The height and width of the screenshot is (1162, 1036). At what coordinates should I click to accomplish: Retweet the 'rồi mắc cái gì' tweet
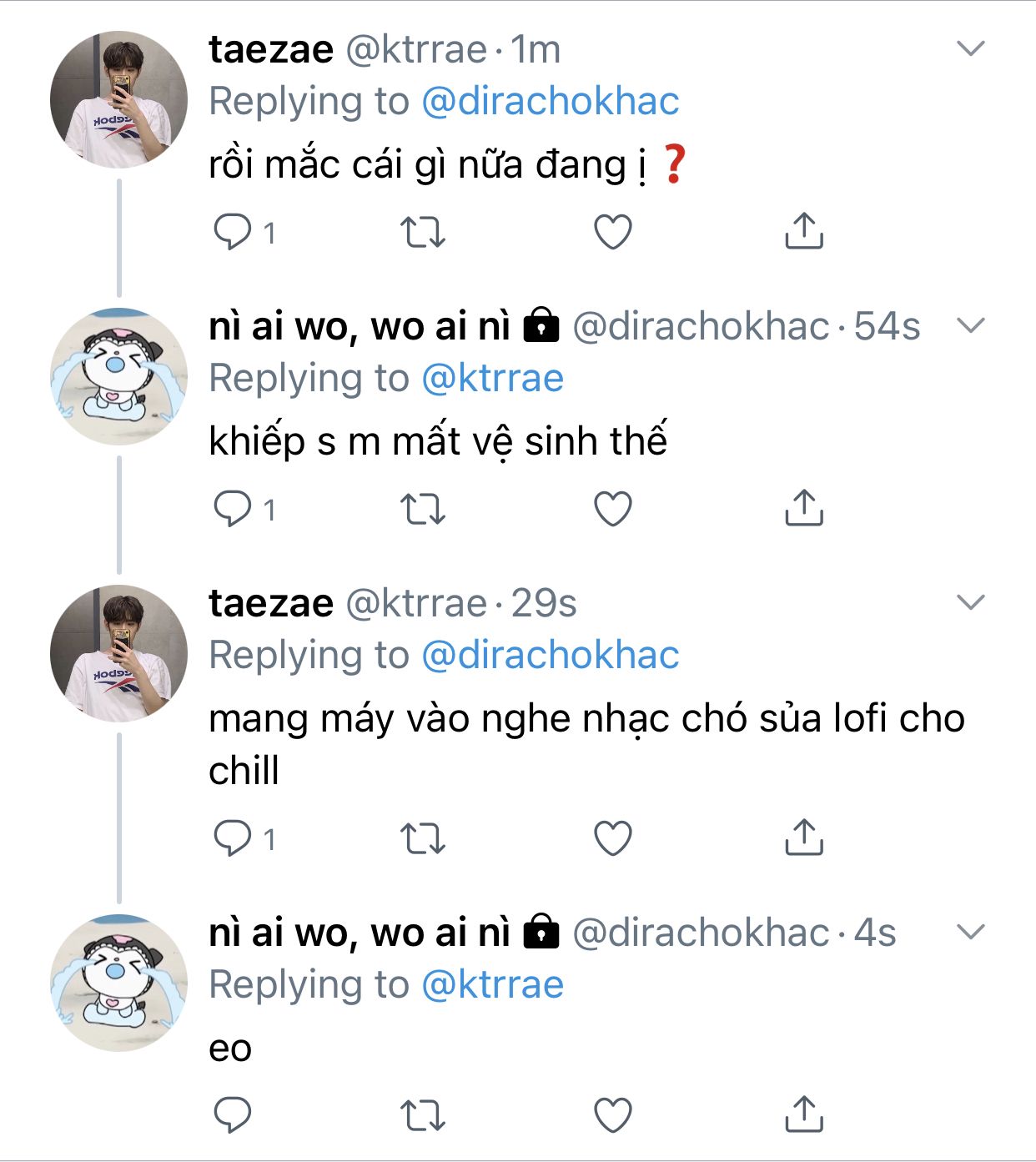423,232
